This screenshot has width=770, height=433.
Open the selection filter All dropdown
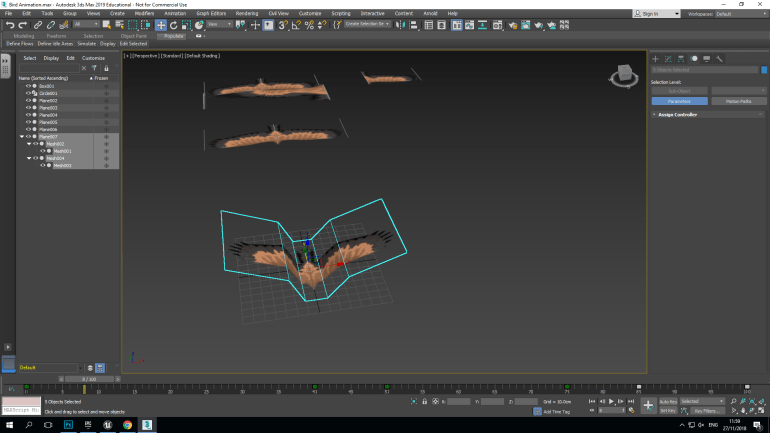86,24
